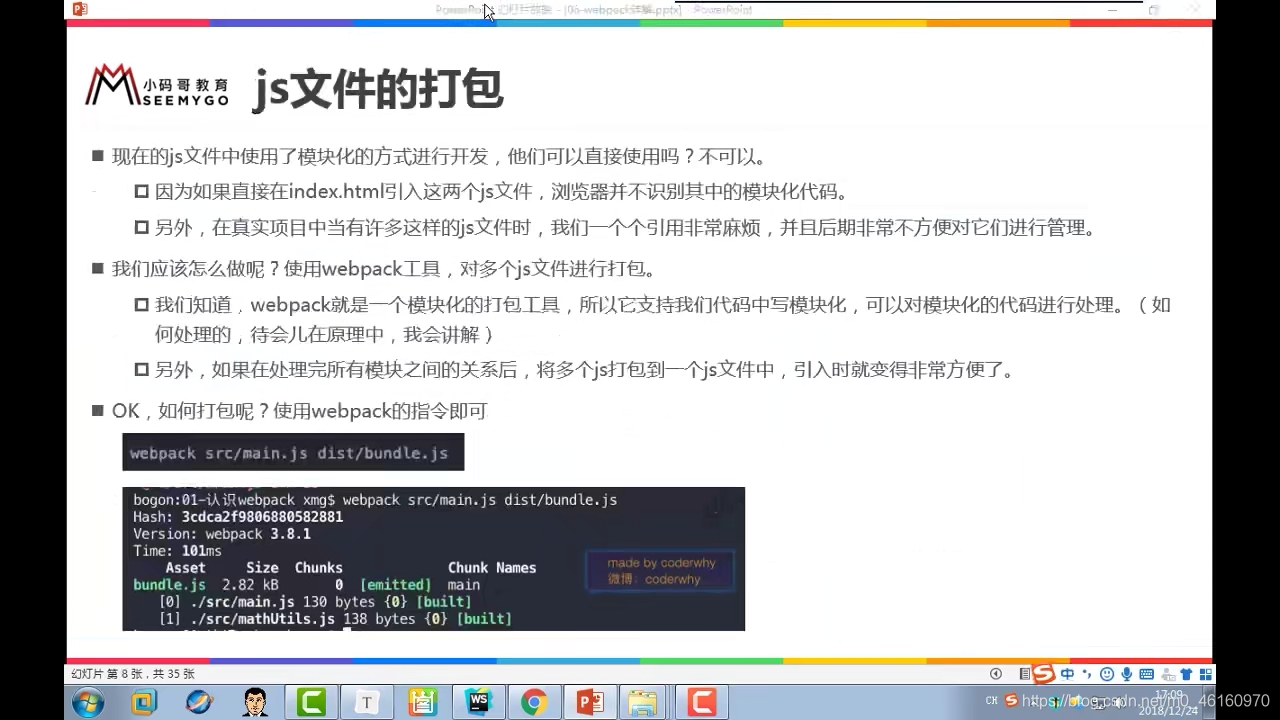Open File Explorer from the taskbar
Viewport: 1280px width, 720px height.
[643, 703]
